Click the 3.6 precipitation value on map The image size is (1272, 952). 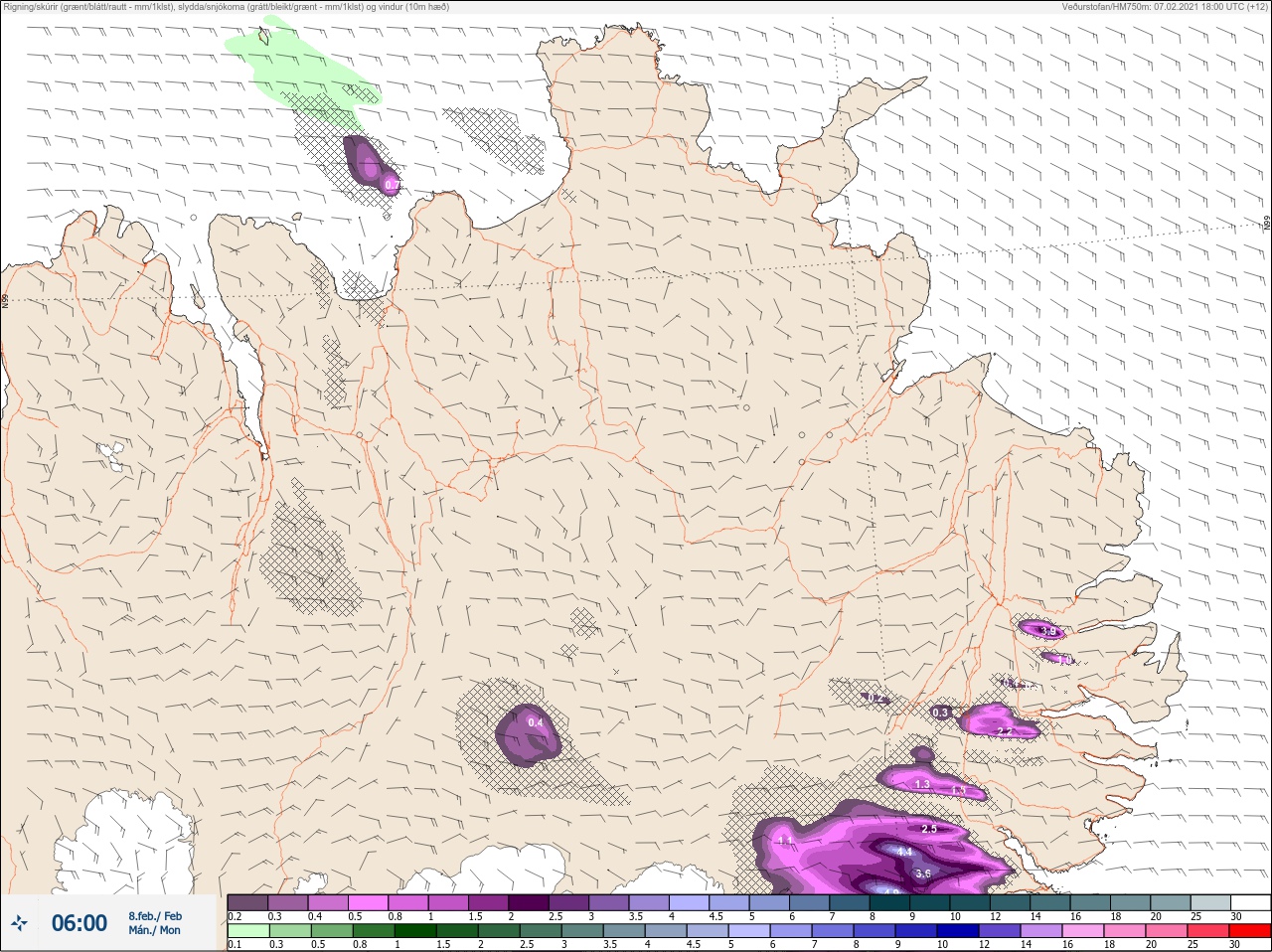click(x=923, y=873)
